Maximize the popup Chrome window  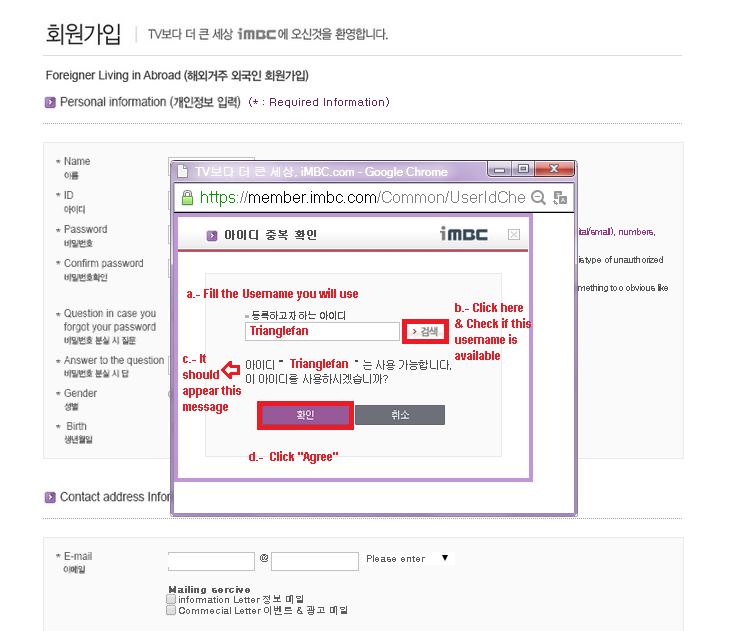(523, 169)
